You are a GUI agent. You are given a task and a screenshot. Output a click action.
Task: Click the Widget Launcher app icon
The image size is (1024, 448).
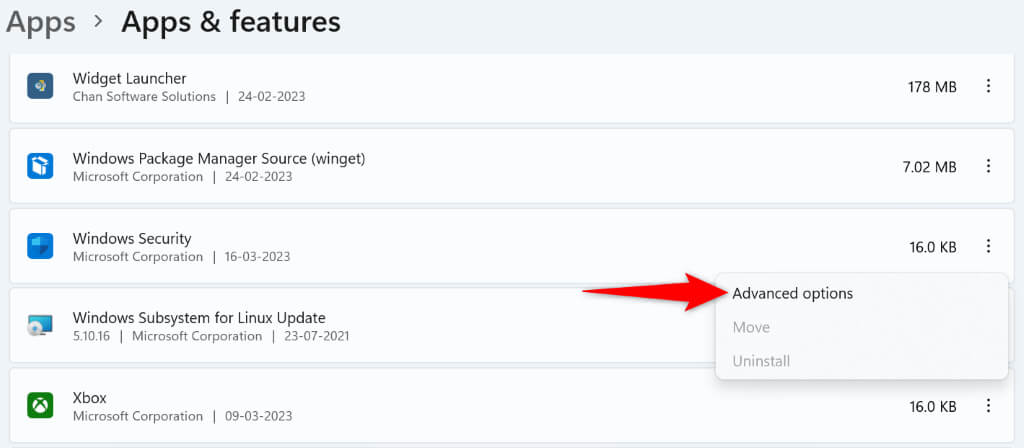click(x=40, y=86)
